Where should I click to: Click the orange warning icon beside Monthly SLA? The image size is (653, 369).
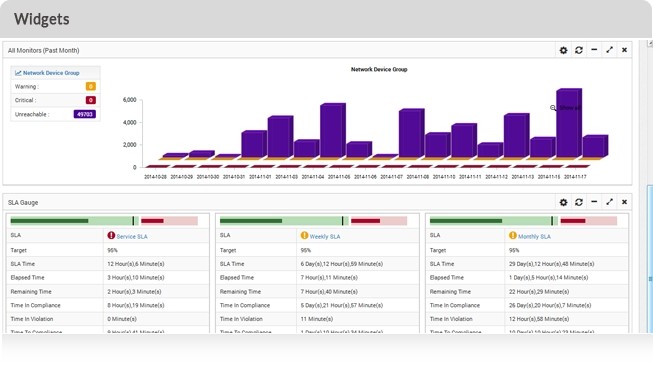click(x=513, y=235)
